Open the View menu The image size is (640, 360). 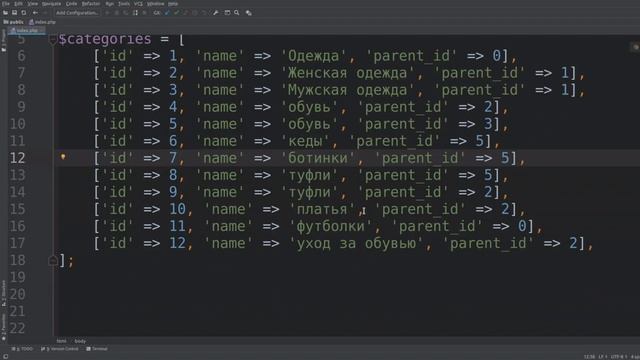32,4
